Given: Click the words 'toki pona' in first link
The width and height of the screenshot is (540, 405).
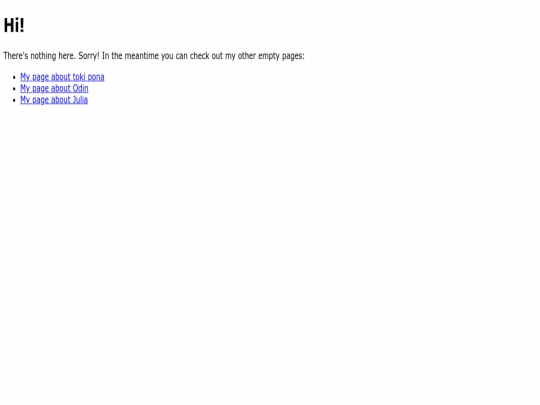Looking at the screenshot, I should click(x=89, y=77).
